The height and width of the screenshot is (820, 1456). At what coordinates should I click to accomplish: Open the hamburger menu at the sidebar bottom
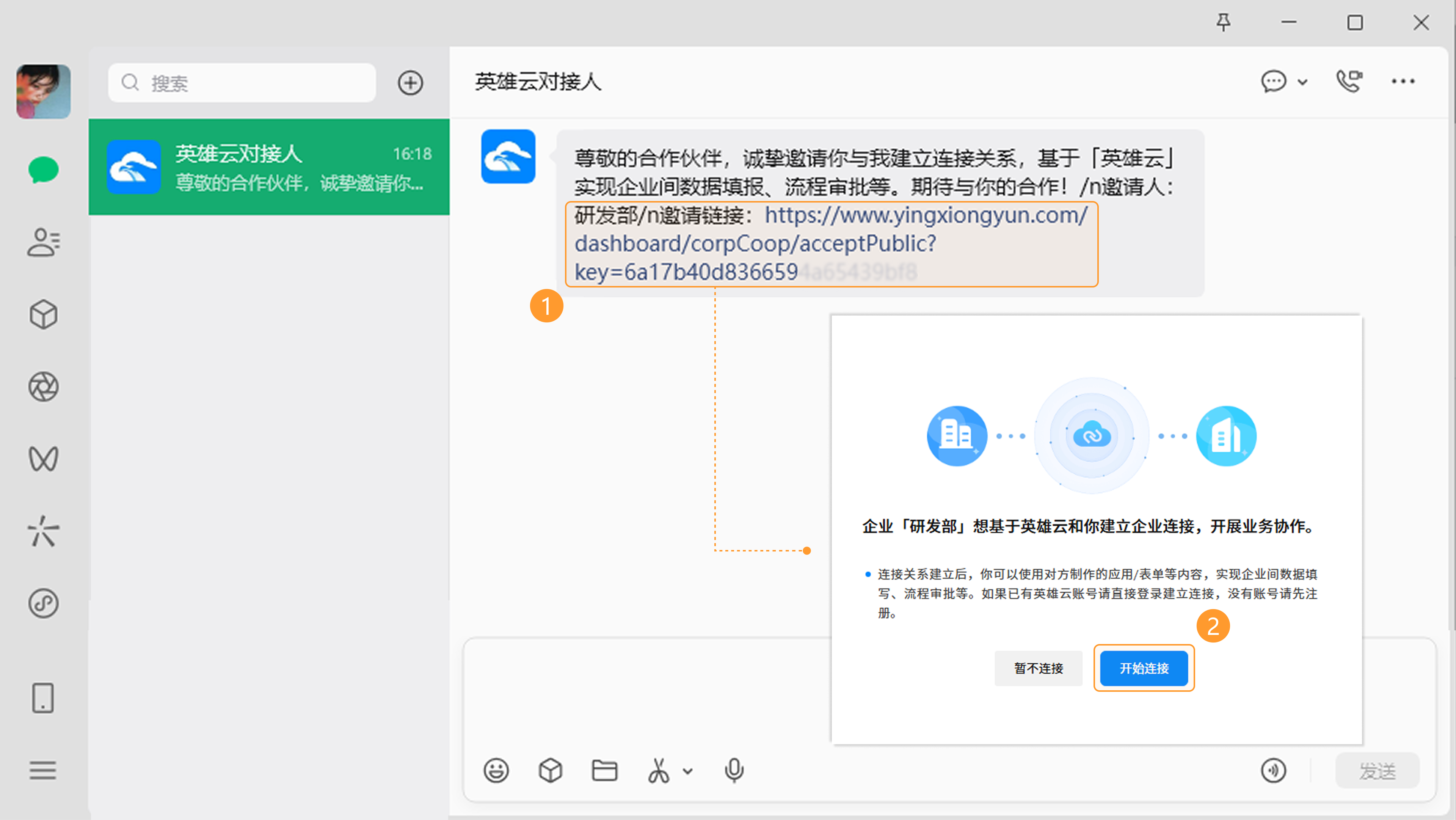43,770
